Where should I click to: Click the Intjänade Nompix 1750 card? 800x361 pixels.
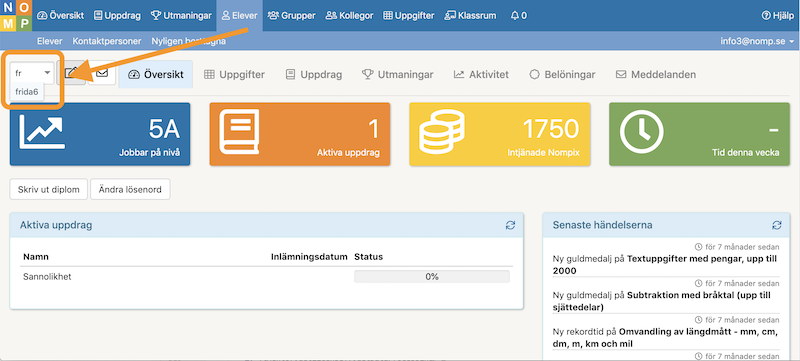[x=499, y=134]
